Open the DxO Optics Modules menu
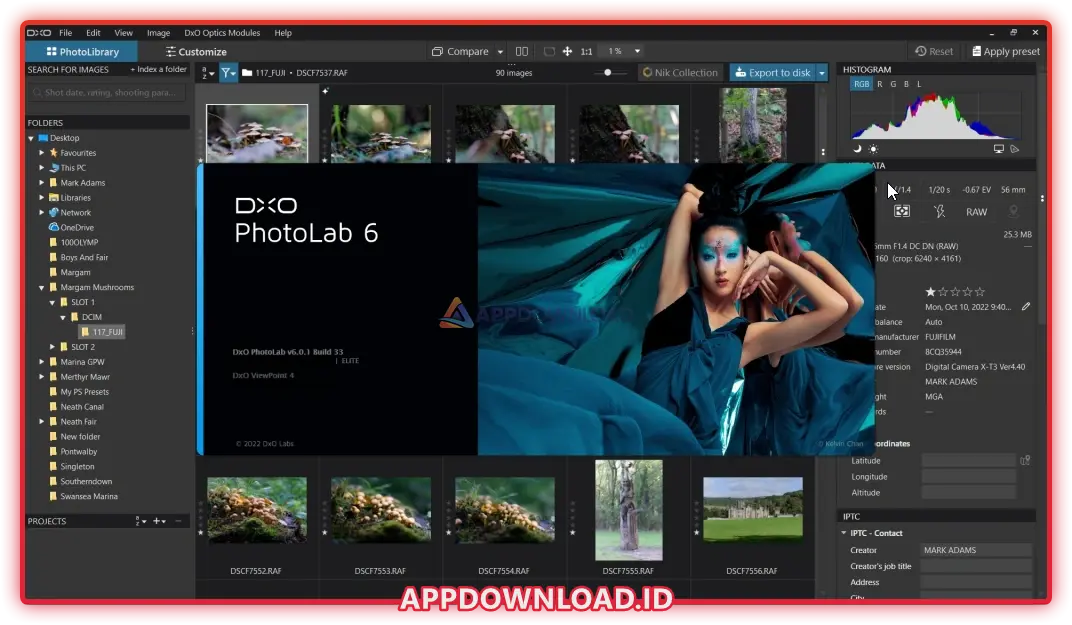Image resolution: width=1072 pixels, height=625 pixels. (223, 33)
